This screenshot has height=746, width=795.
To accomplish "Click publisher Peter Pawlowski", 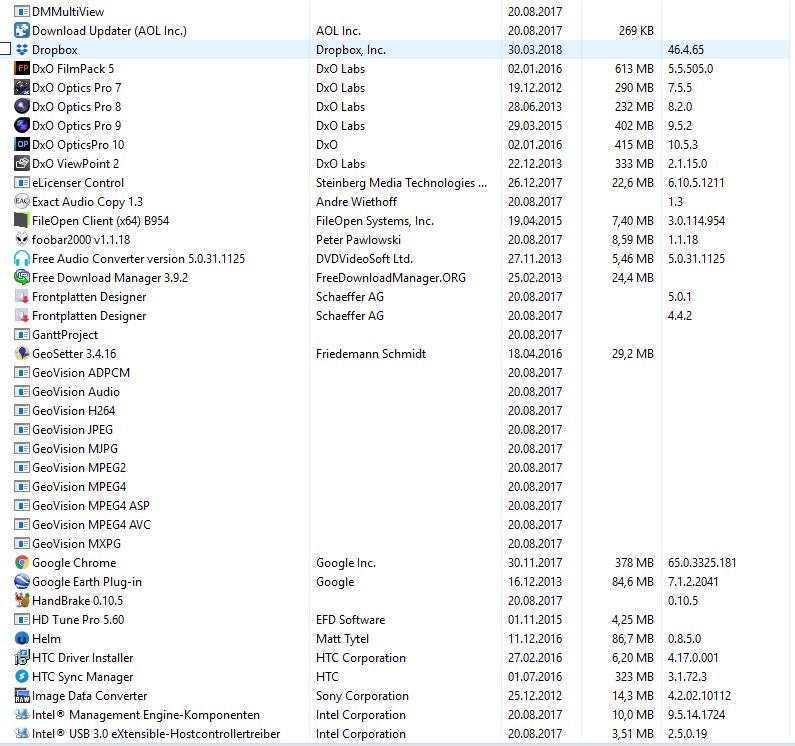I will [358, 239].
